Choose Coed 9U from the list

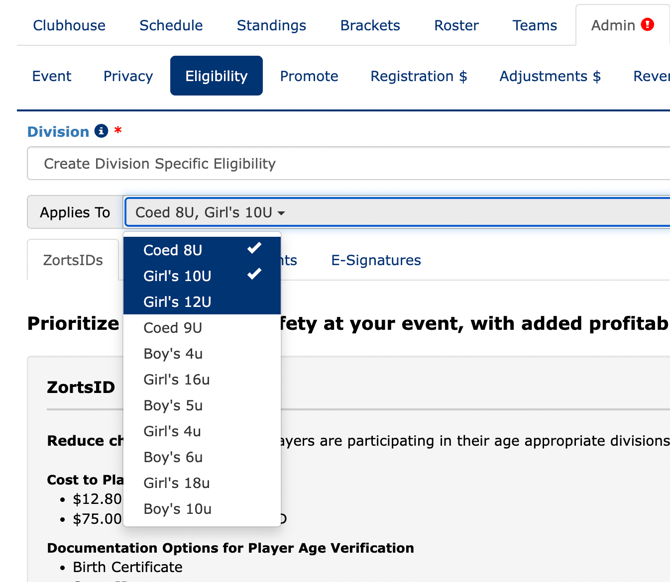point(173,328)
